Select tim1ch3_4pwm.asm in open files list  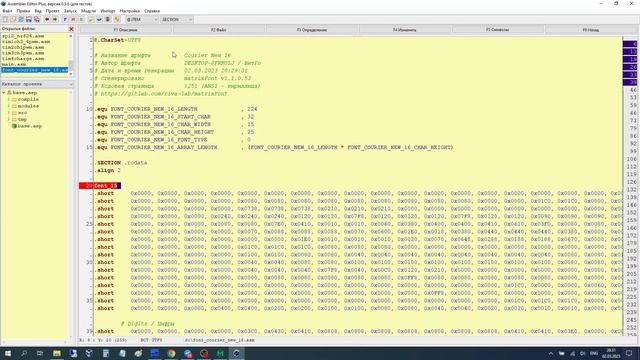click(x=26, y=42)
